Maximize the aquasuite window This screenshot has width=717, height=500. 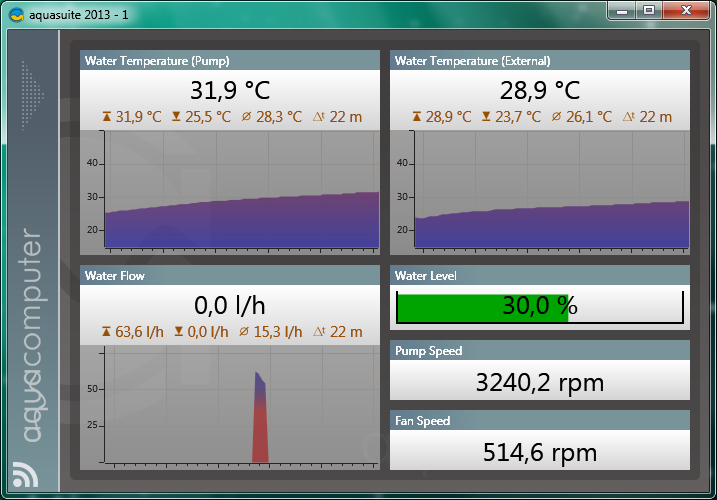[648, 11]
